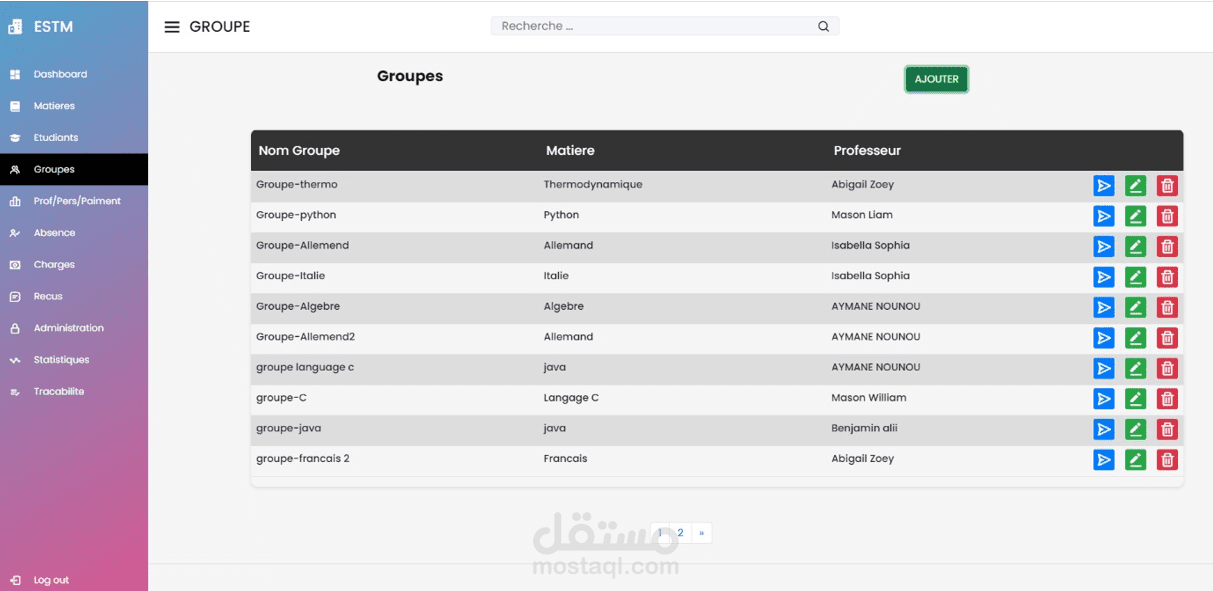Edit the Groupe-Algebre entry
1213x591 pixels.
click(x=1135, y=307)
